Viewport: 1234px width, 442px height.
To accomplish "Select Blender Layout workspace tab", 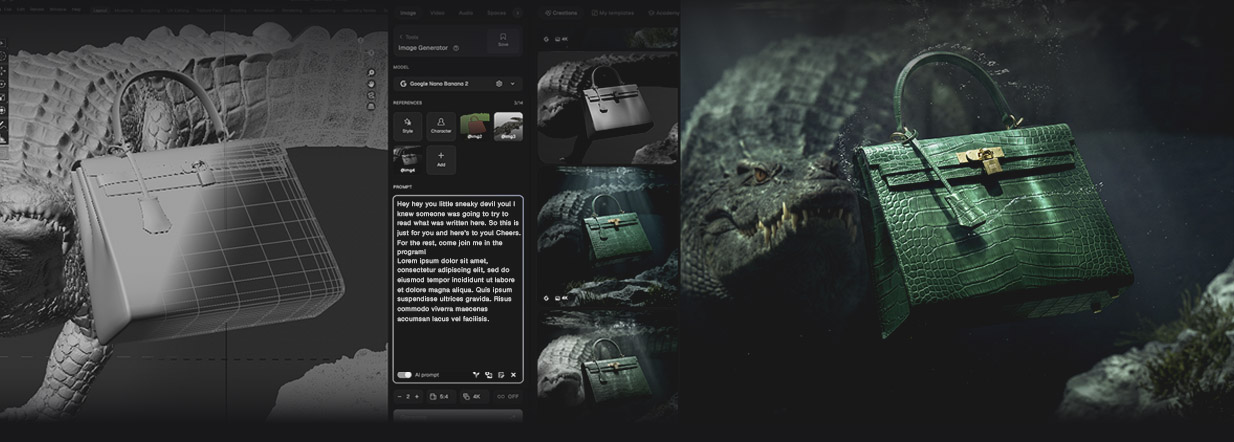I will point(100,10).
